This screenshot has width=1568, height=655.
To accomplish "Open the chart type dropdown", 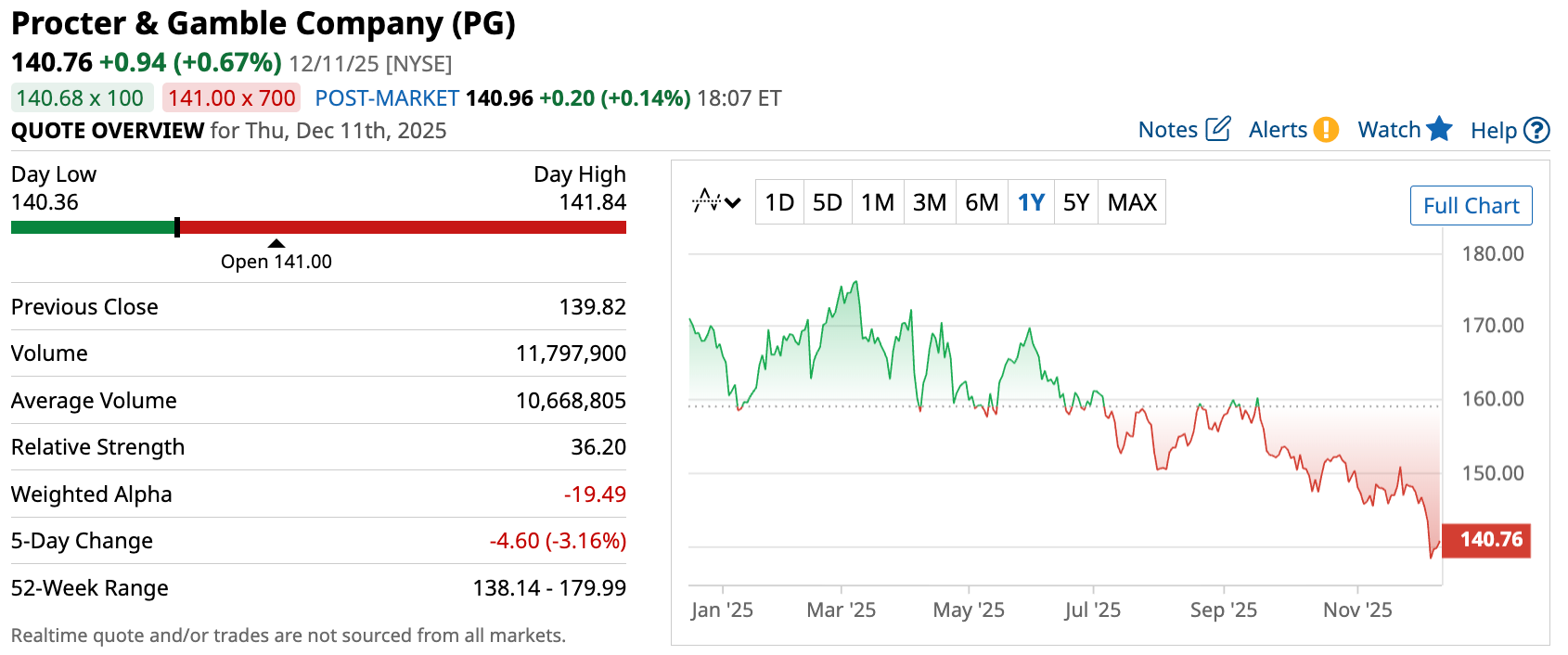I will (716, 202).
